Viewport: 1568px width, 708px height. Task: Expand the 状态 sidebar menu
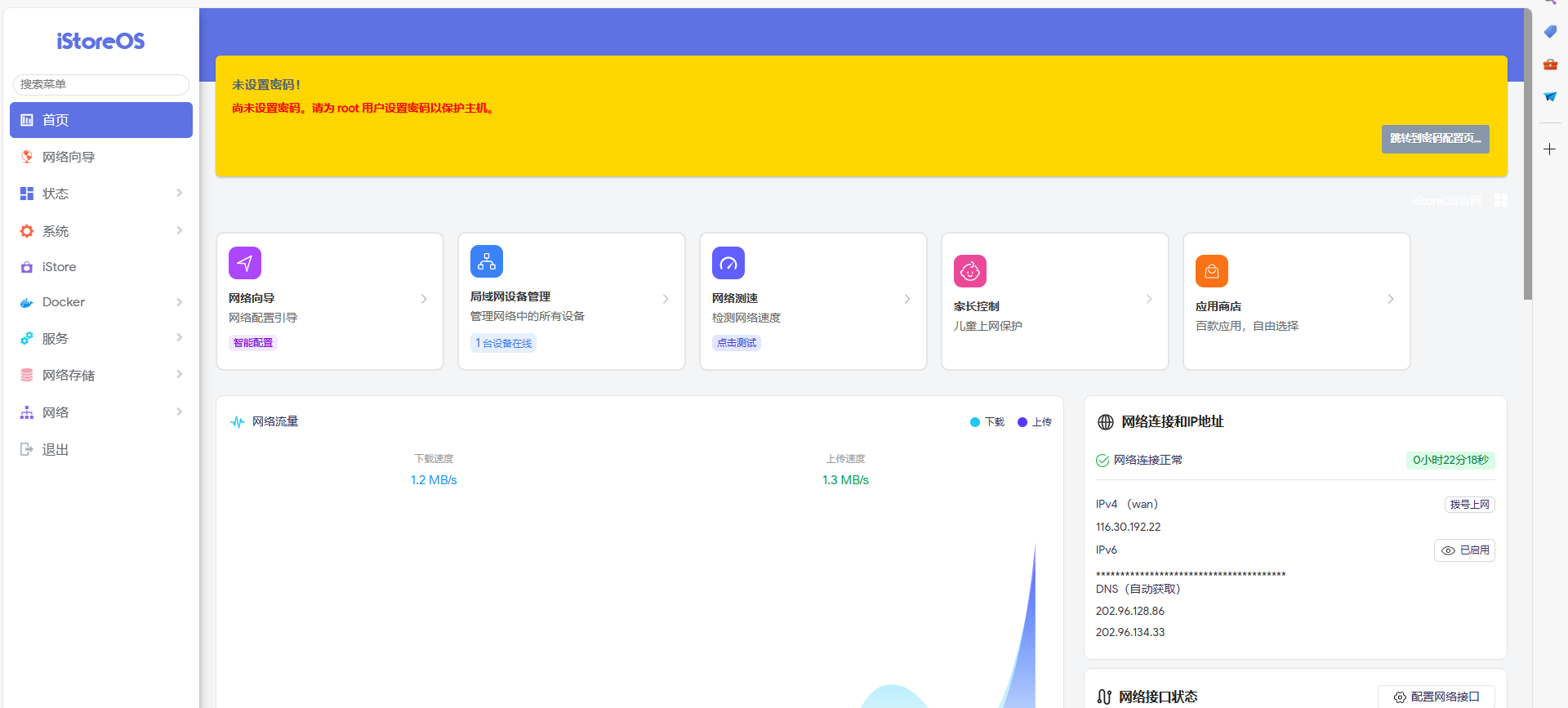(x=101, y=194)
